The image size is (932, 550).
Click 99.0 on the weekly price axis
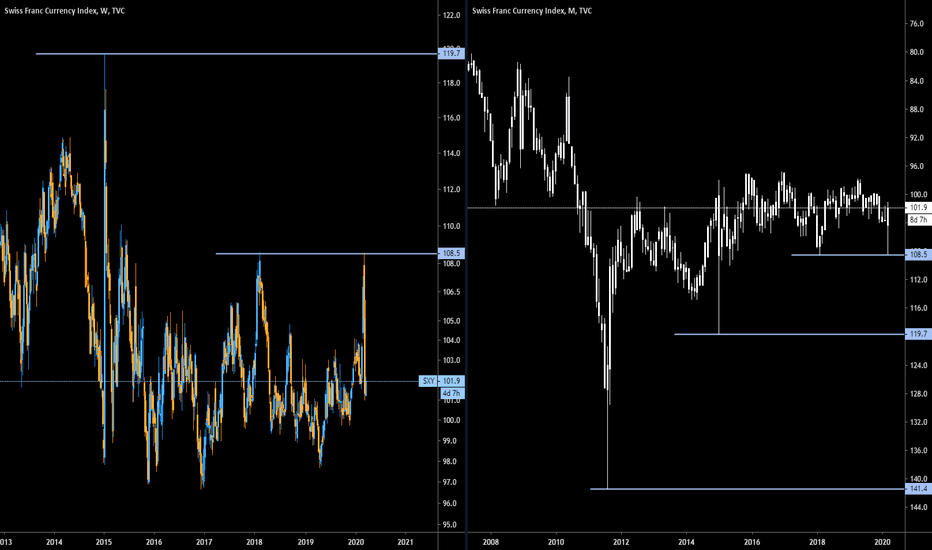pyautogui.click(x=451, y=441)
